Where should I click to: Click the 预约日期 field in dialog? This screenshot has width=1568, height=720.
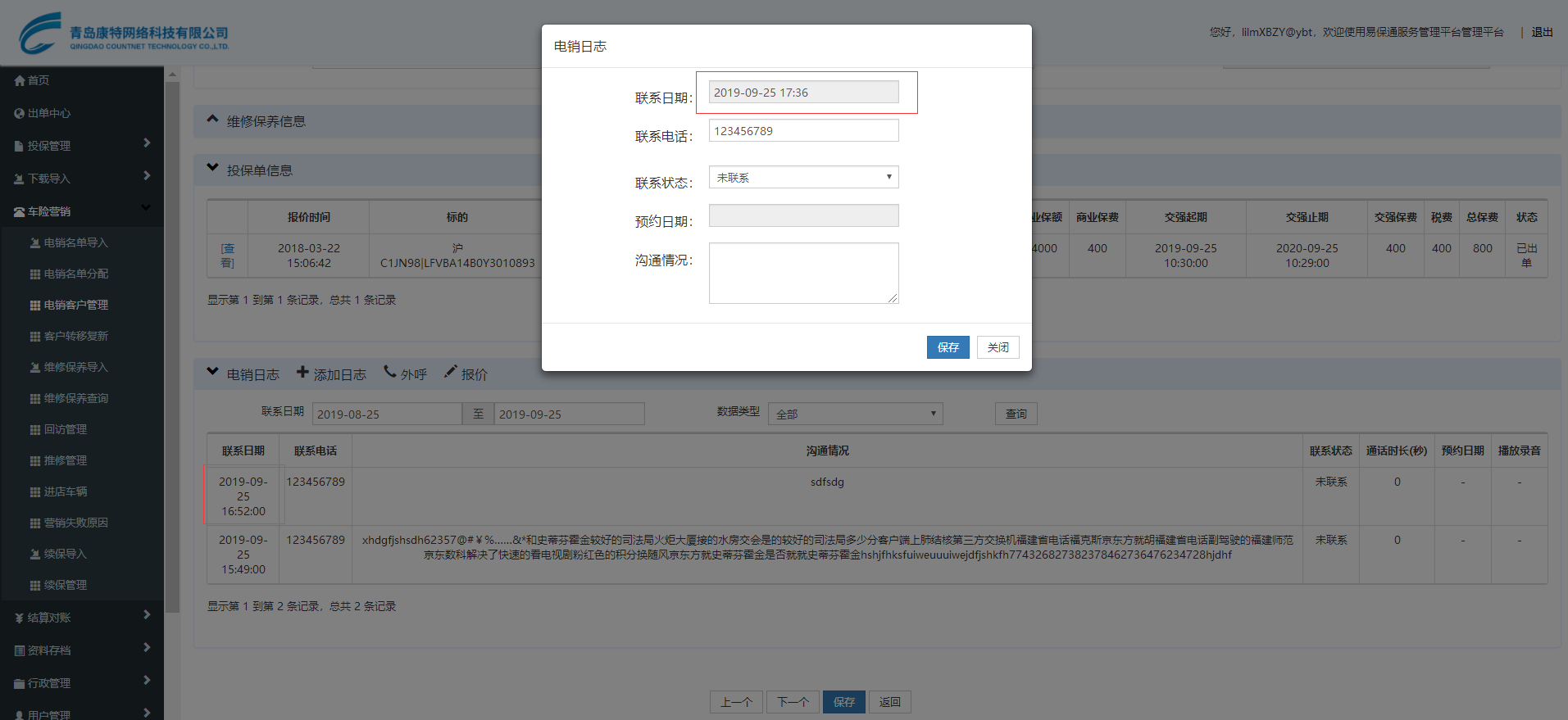pos(803,215)
